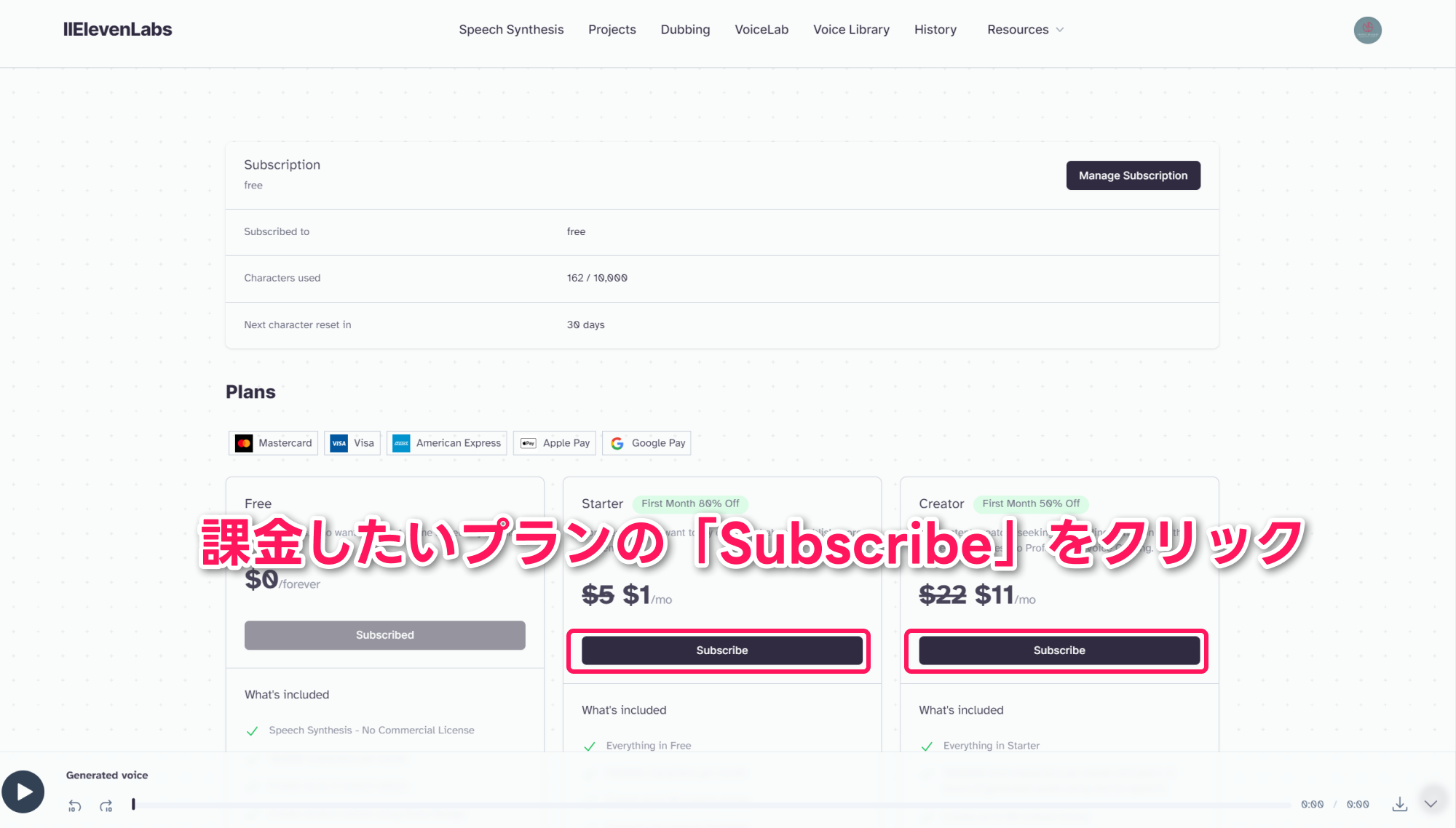Image resolution: width=1456 pixels, height=828 pixels.
Task: Click the characters used value 162 / 10,000
Action: pos(597,278)
